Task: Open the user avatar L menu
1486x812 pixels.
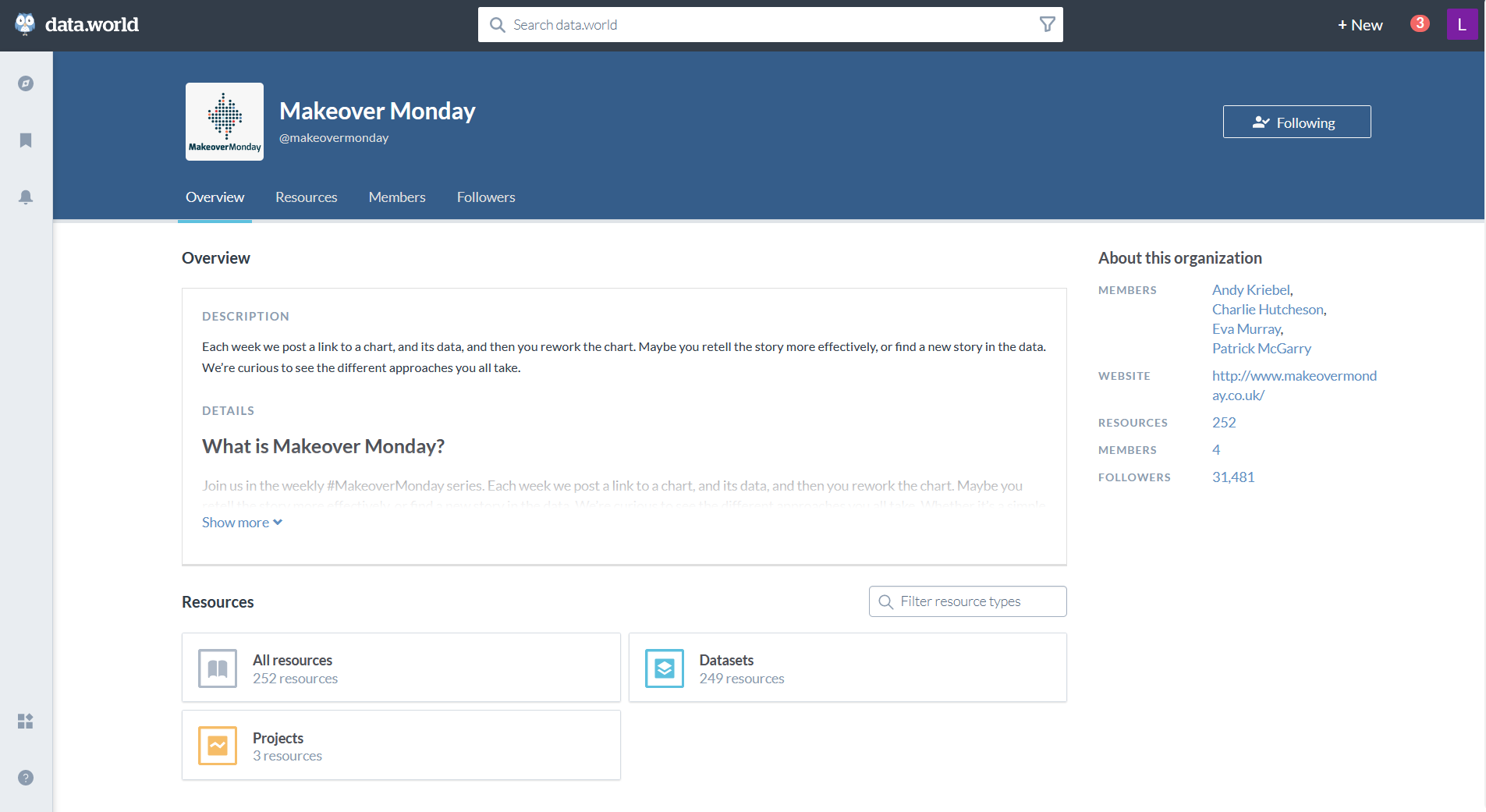Action: tap(1462, 24)
